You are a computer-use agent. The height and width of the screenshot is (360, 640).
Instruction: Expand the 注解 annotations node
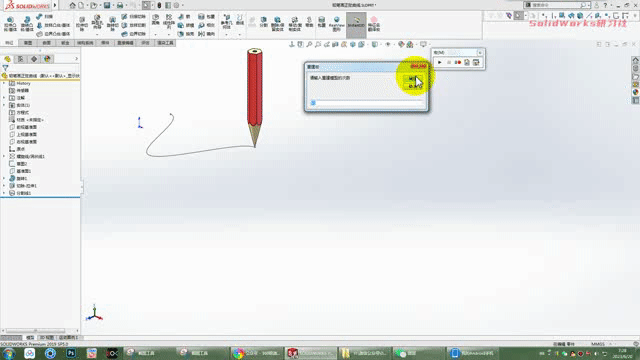click(4, 98)
